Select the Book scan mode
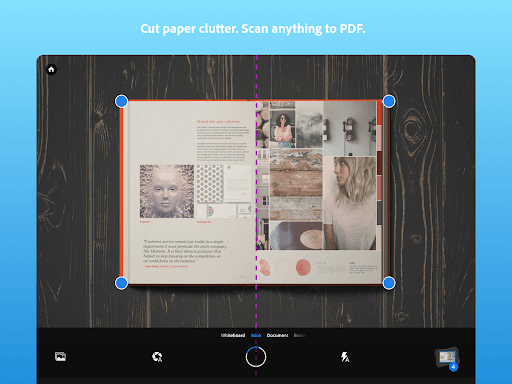The image size is (512, 384). click(x=256, y=335)
